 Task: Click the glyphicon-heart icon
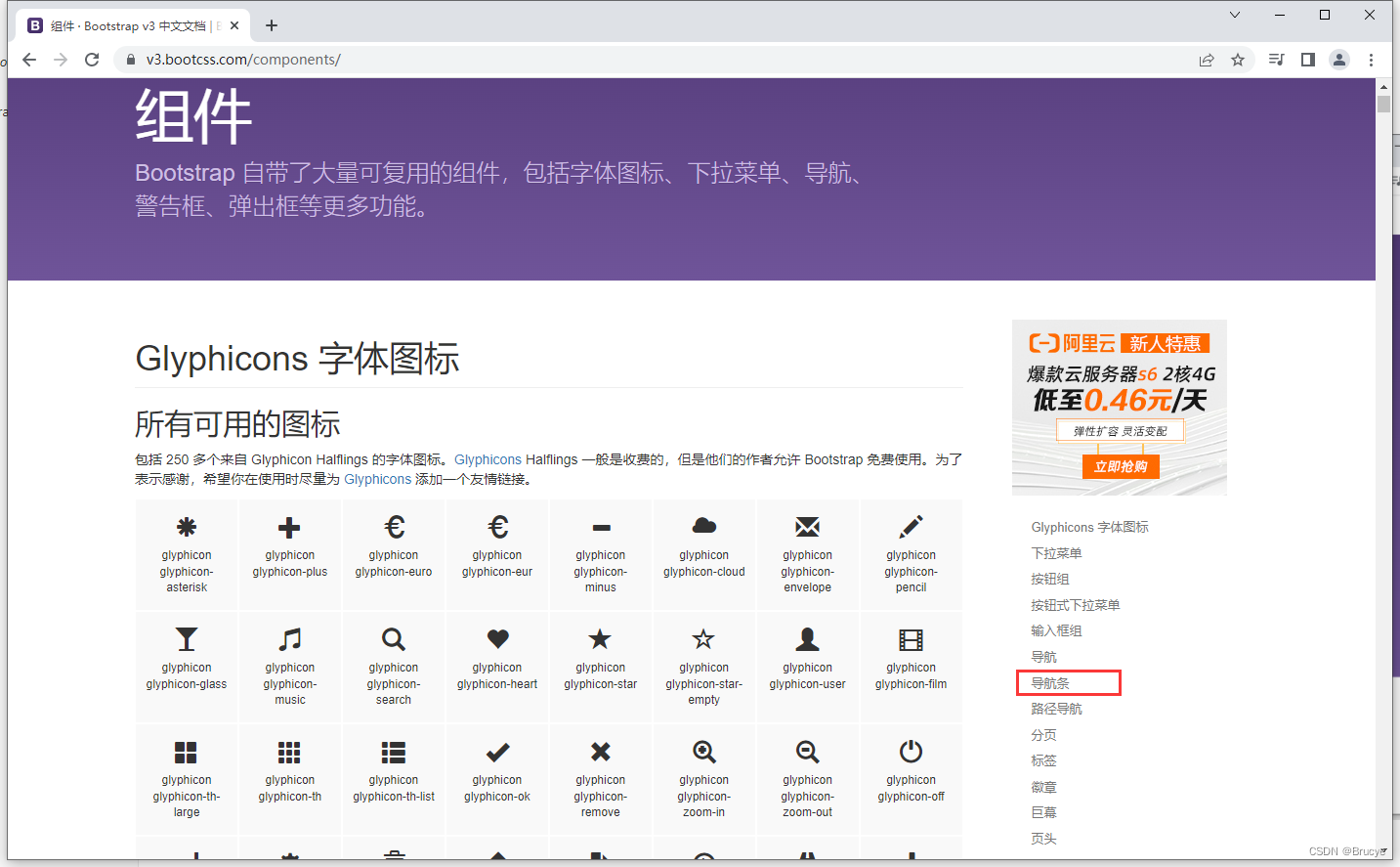tap(497, 638)
